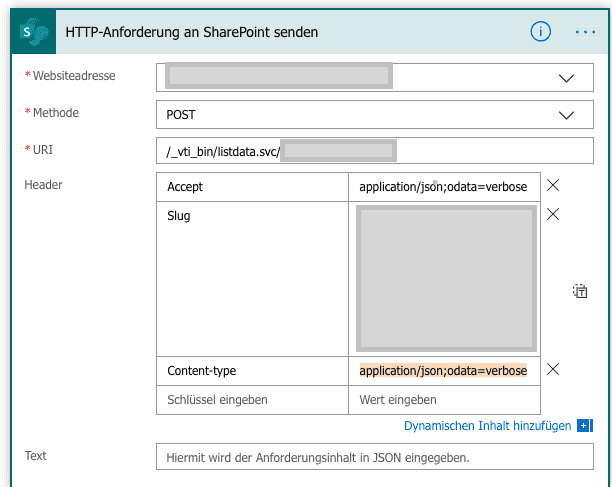Remove the Slug header row
This screenshot has width=612, height=487.
(x=553, y=214)
